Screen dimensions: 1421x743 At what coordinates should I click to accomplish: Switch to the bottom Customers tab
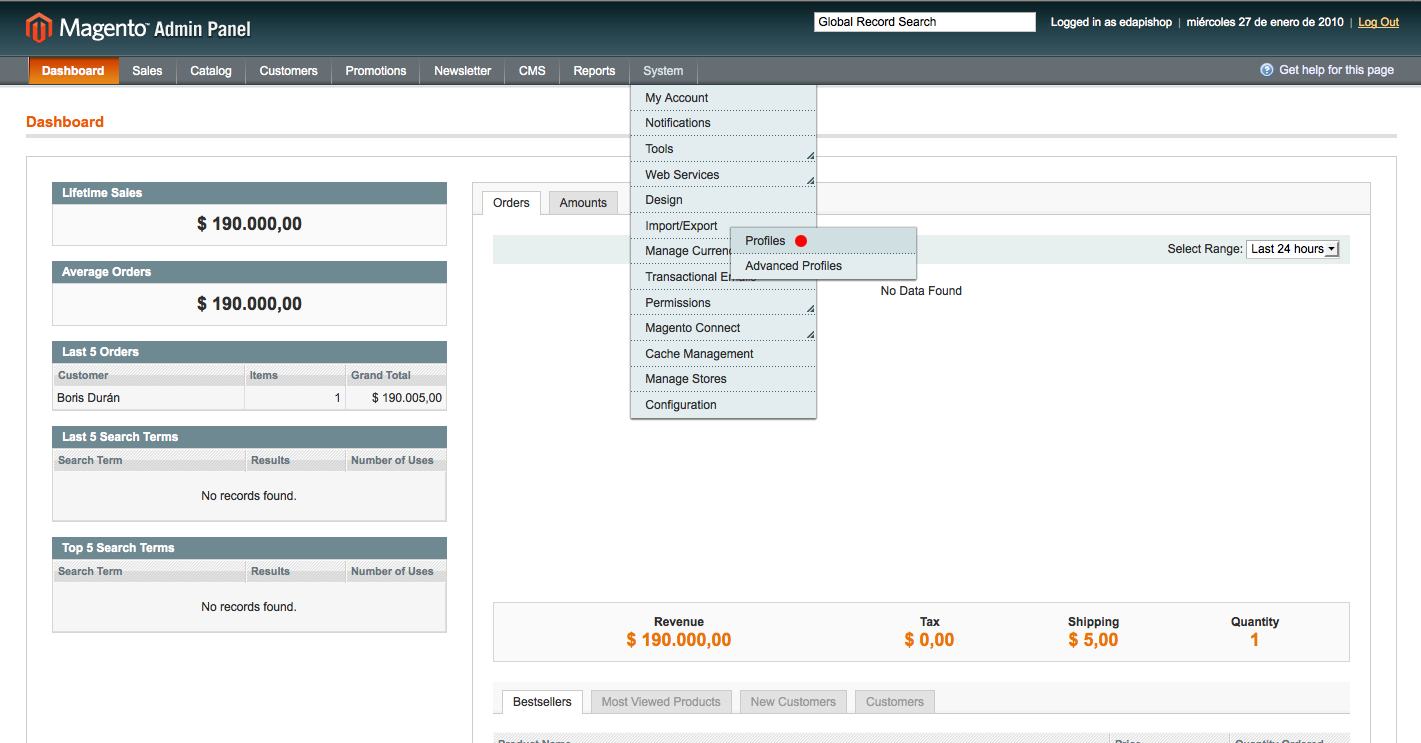[x=895, y=702]
